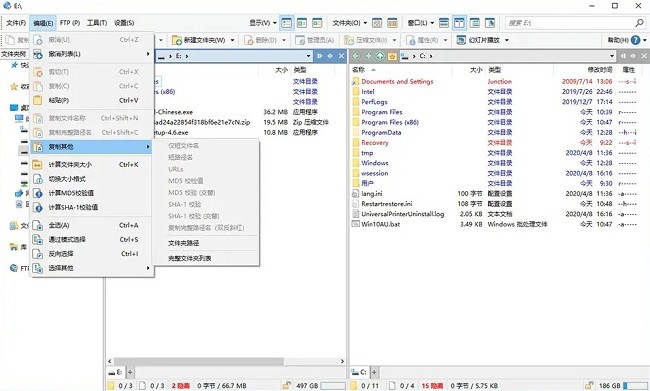Viewport: 650px width, 391px height.
Task: Open the 文件夹(O) dropdown
Action: pyautogui.click(x=350, y=23)
